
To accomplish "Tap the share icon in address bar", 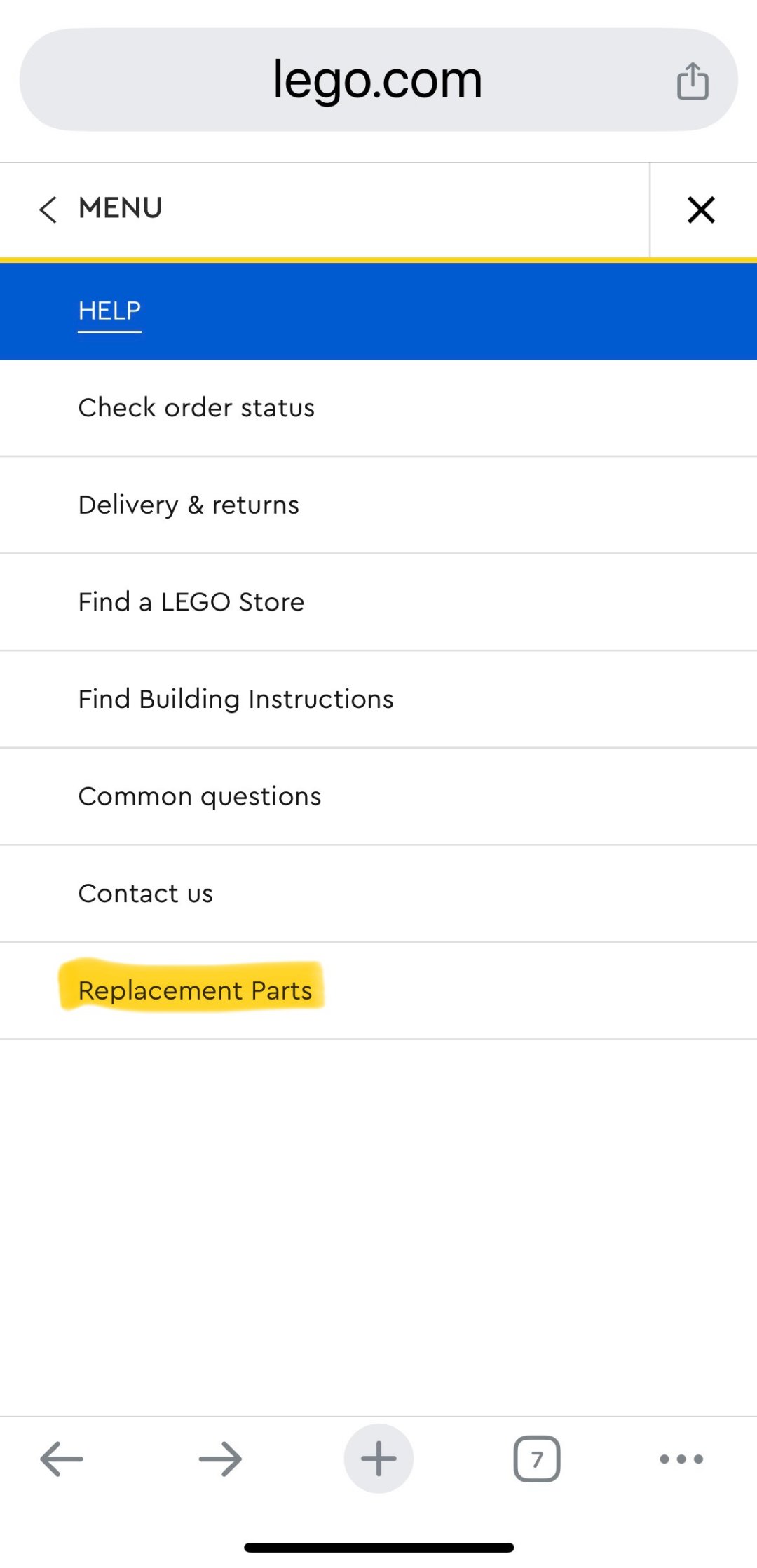I will (x=693, y=81).
